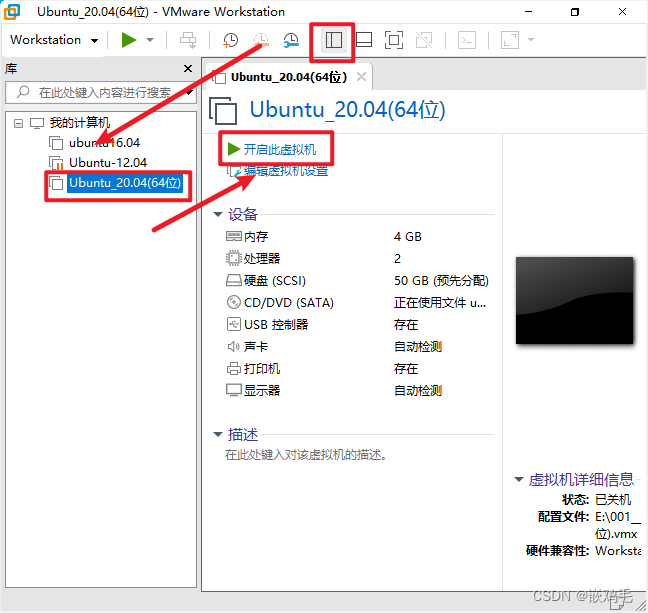This screenshot has width=648, height=613.
Task: Click the virtual machine screen thumbnail
Action: point(574,301)
